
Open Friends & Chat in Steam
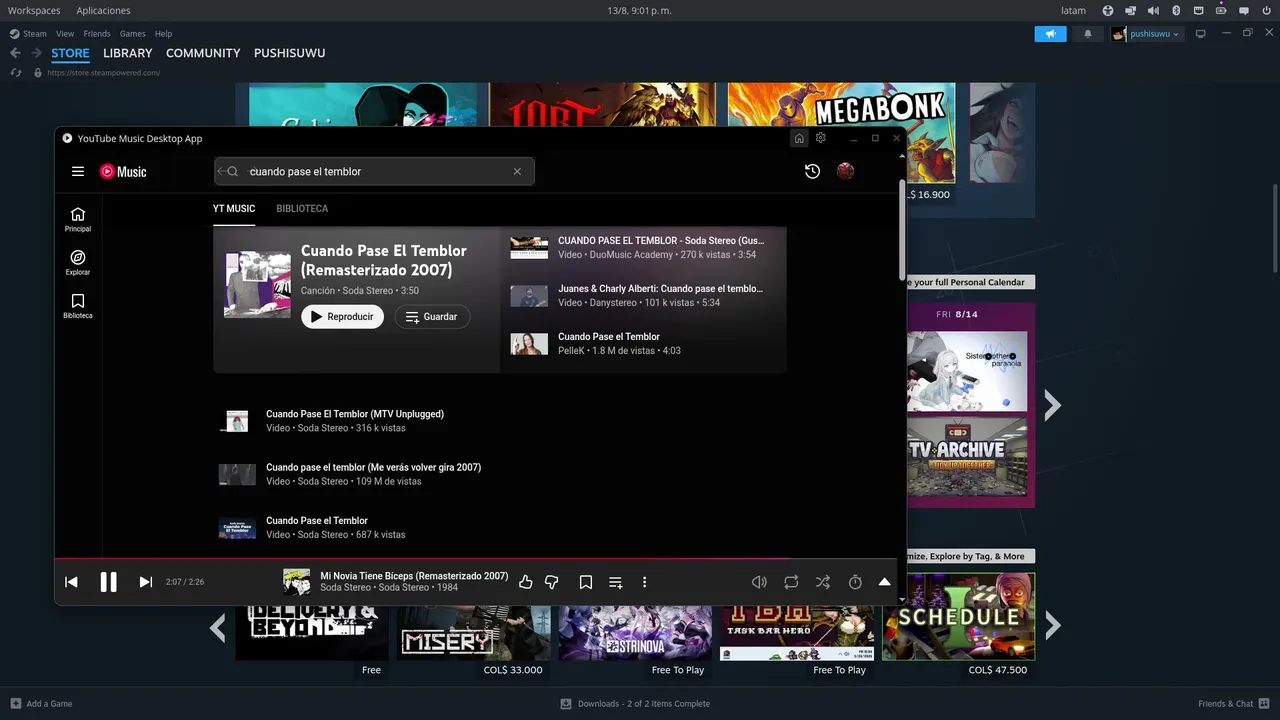point(1234,704)
